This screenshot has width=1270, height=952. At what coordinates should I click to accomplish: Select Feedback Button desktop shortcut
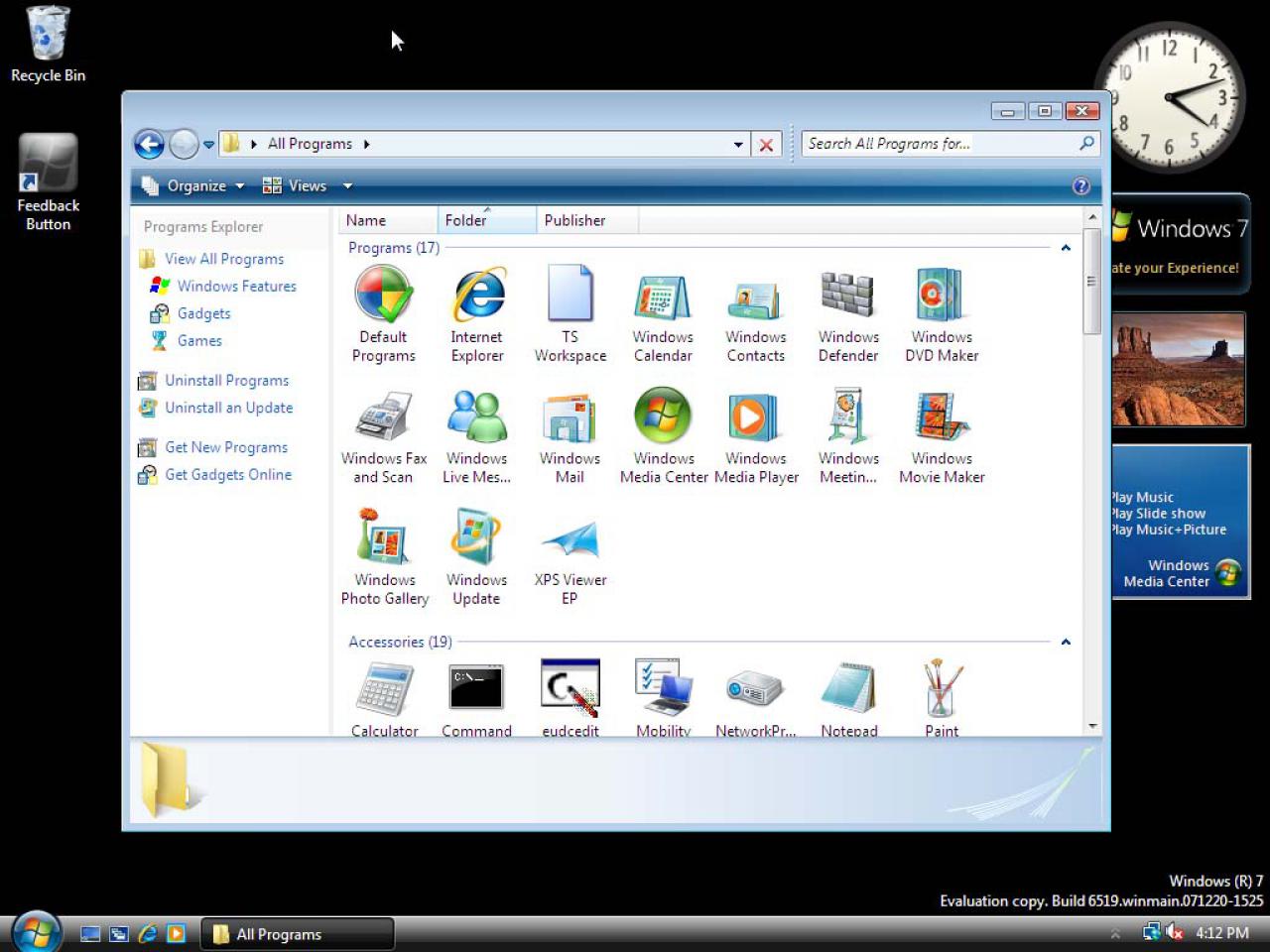point(48,183)
